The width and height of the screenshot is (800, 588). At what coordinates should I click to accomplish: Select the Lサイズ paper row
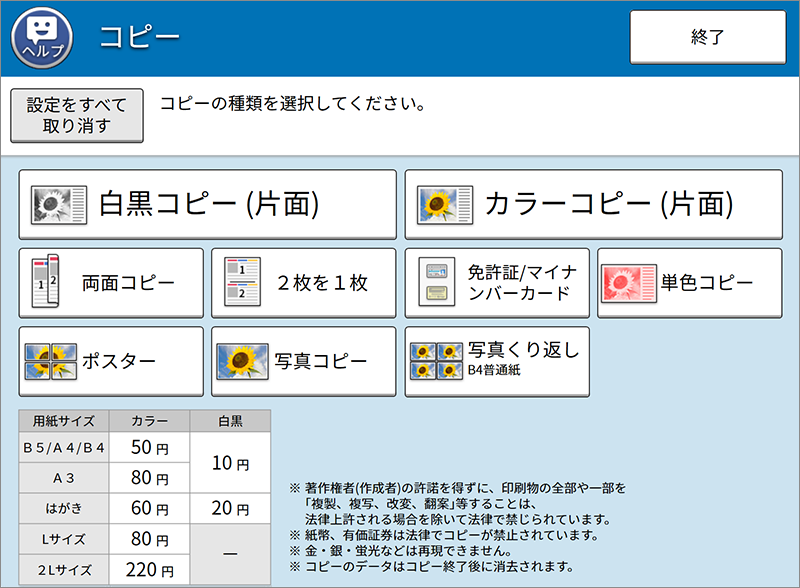pos(62,539)
